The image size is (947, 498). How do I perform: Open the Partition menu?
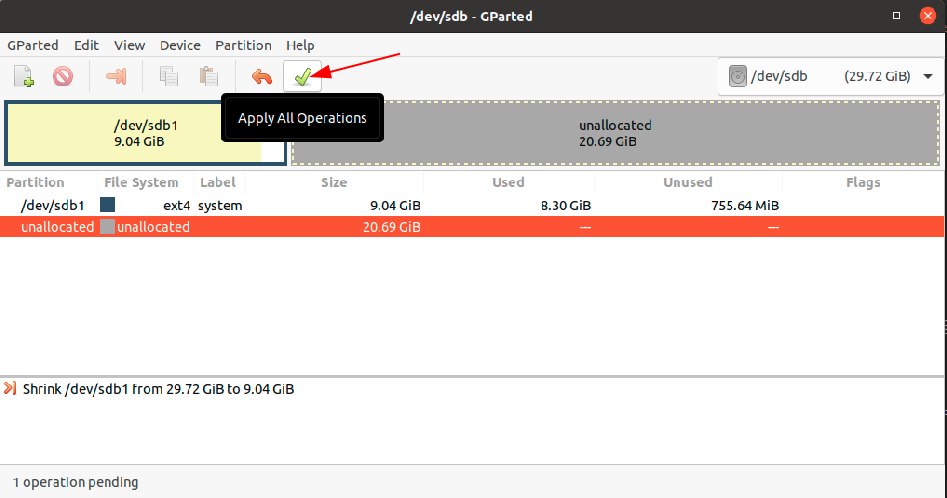[243, 45]
